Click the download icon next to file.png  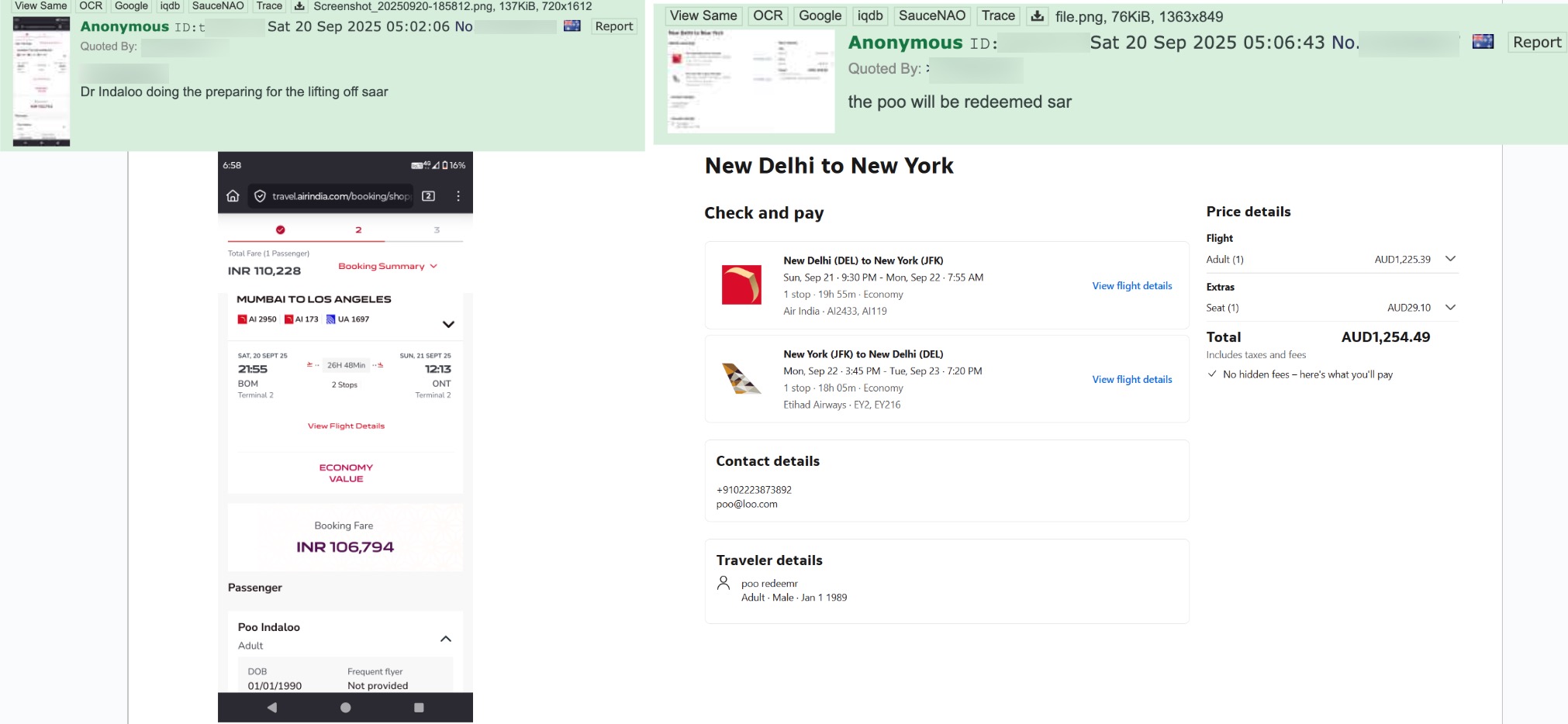pos(1039,16)
